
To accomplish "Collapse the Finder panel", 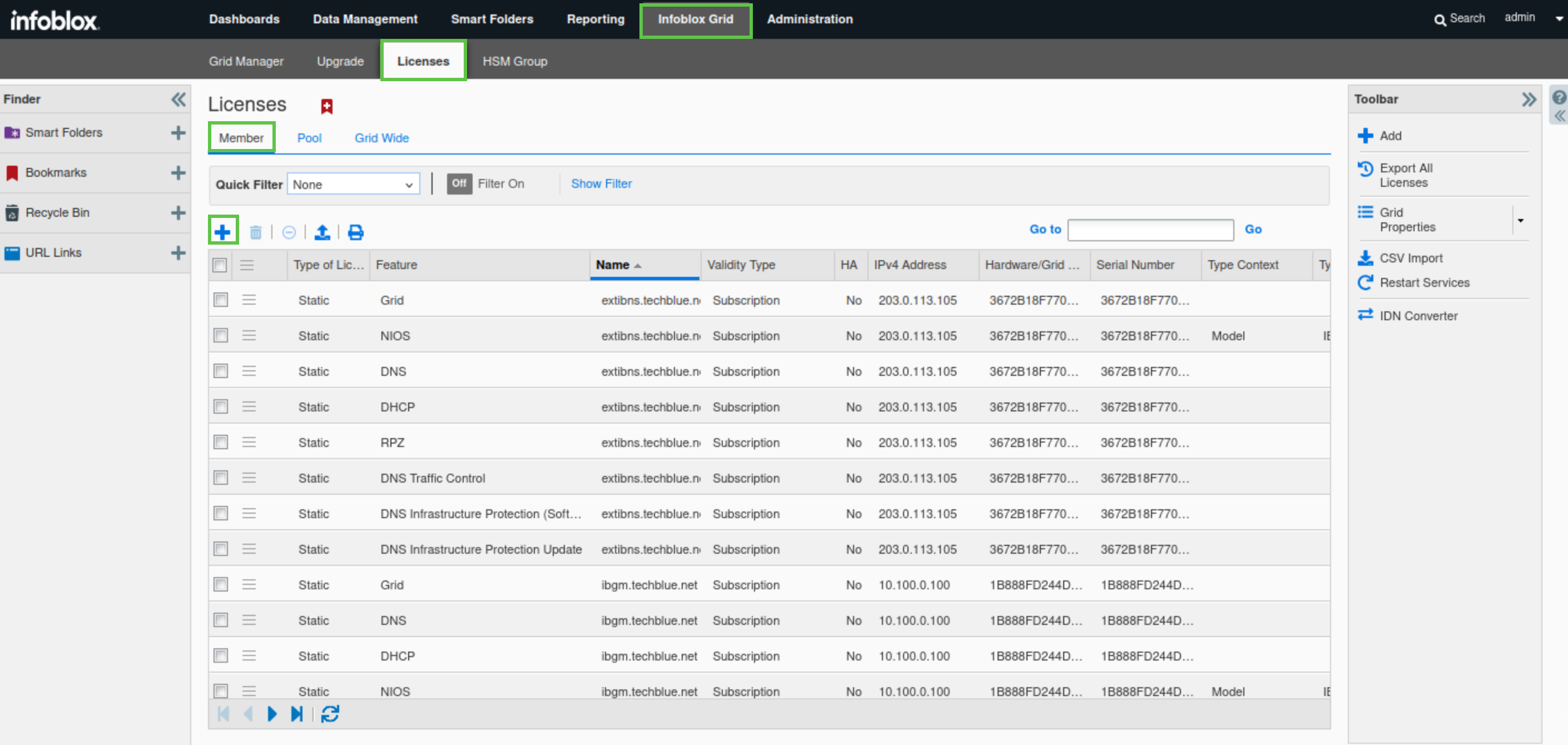I will click(178, 99).
